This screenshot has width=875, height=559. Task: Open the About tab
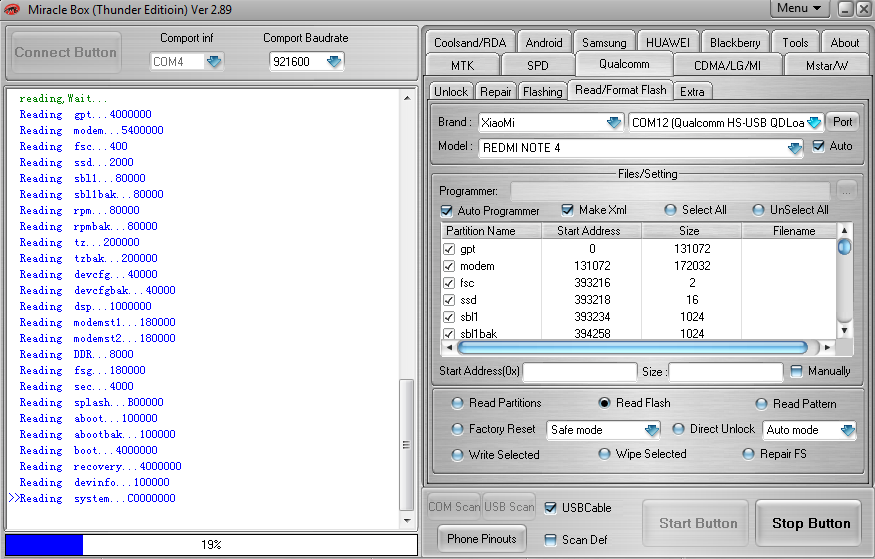click(845, 42)
